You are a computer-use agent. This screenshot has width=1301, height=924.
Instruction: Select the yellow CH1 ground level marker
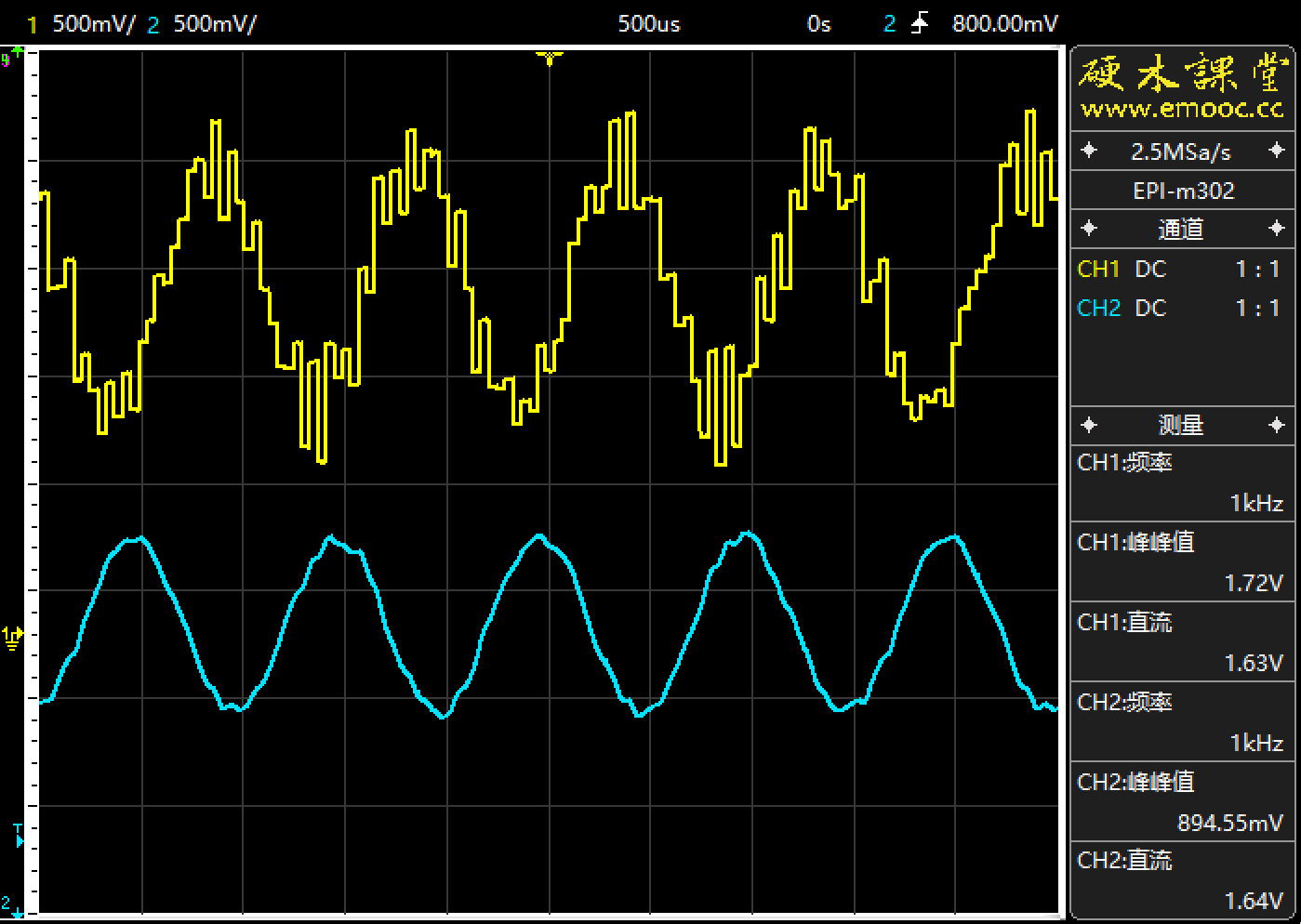[x=12, y=636]
